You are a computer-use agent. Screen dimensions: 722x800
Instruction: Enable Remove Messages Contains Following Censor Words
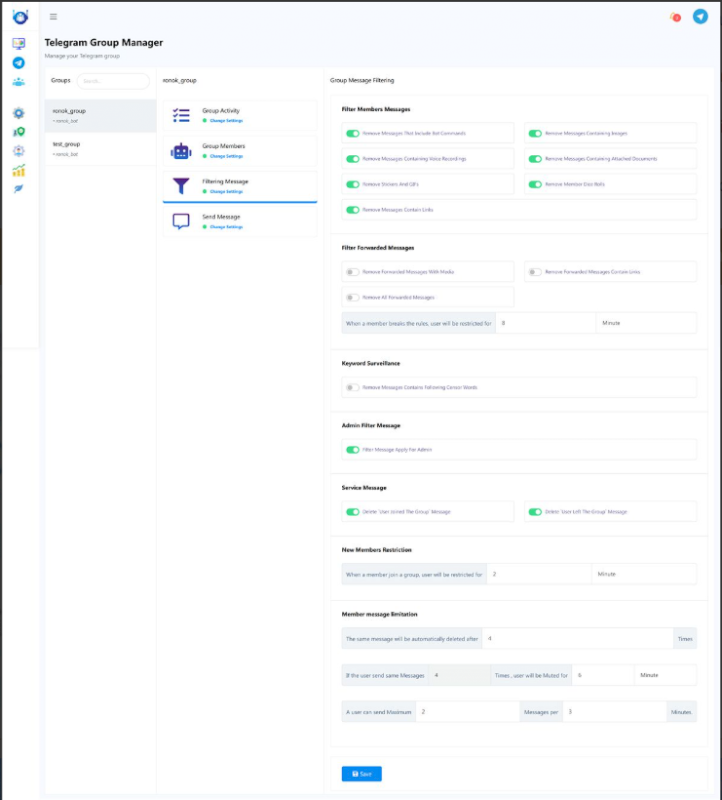[353, 388]
